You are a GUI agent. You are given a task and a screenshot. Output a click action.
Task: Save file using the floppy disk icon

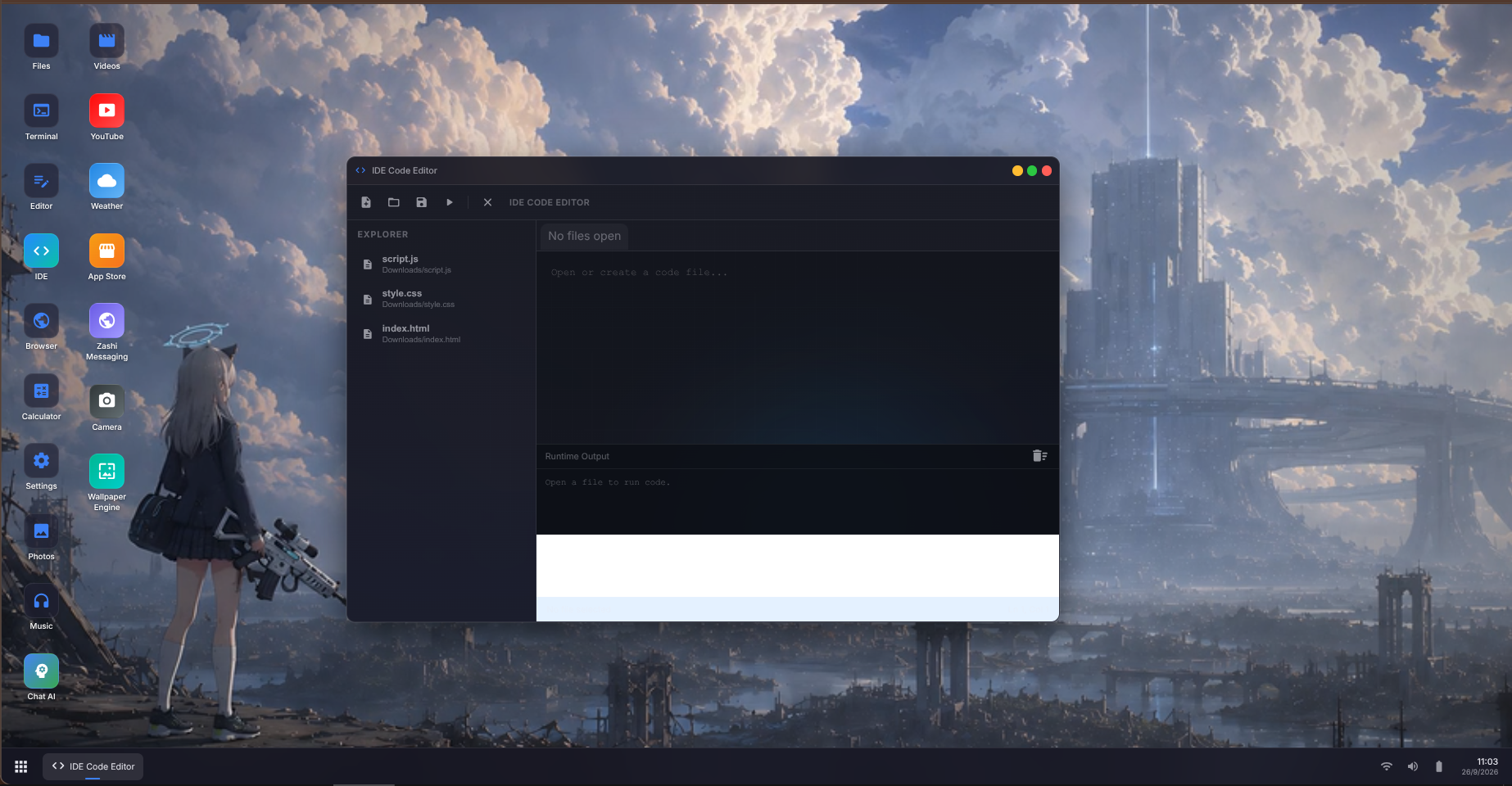click(422, 202)
